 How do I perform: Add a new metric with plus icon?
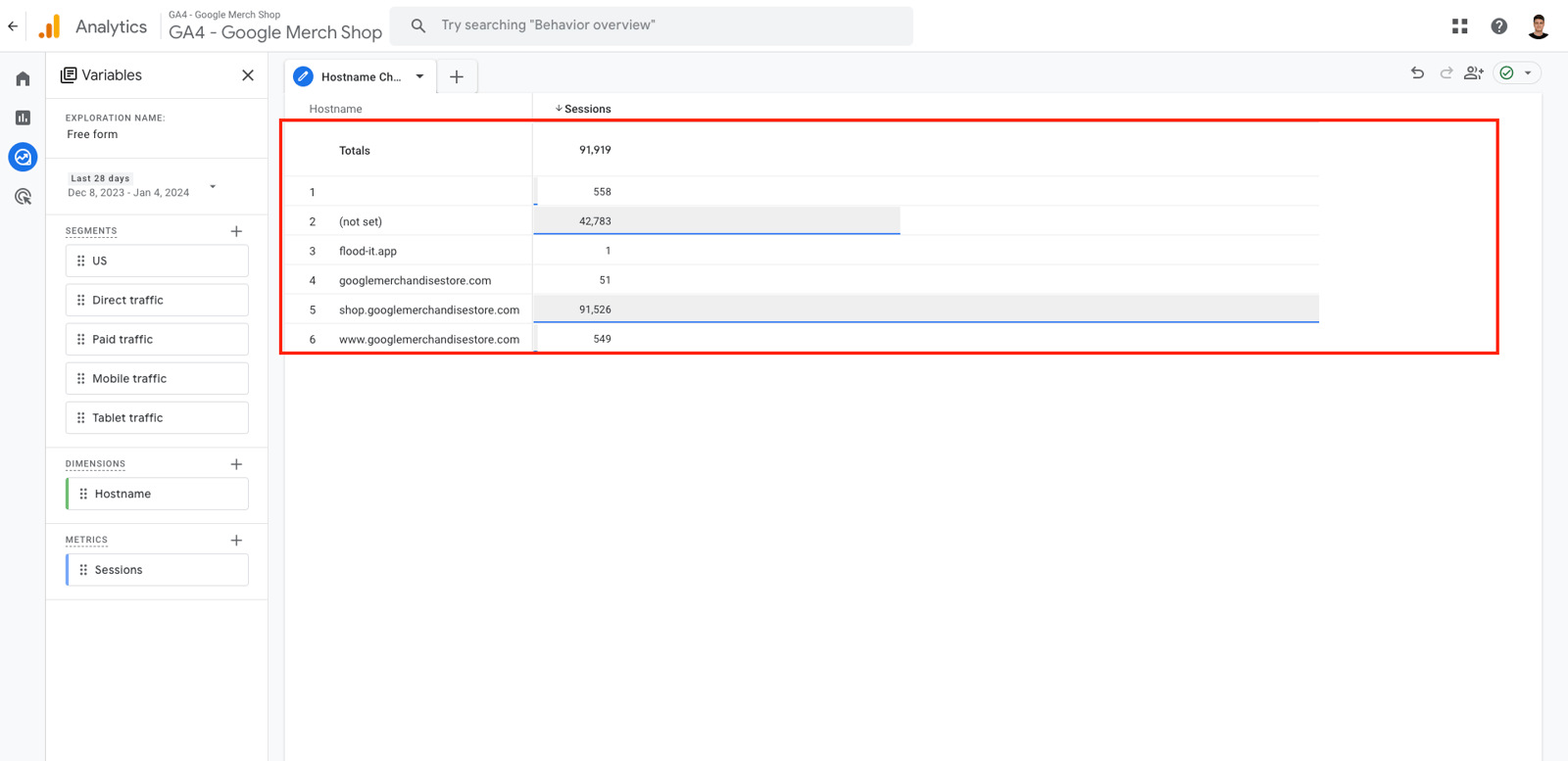coord(236,541)
